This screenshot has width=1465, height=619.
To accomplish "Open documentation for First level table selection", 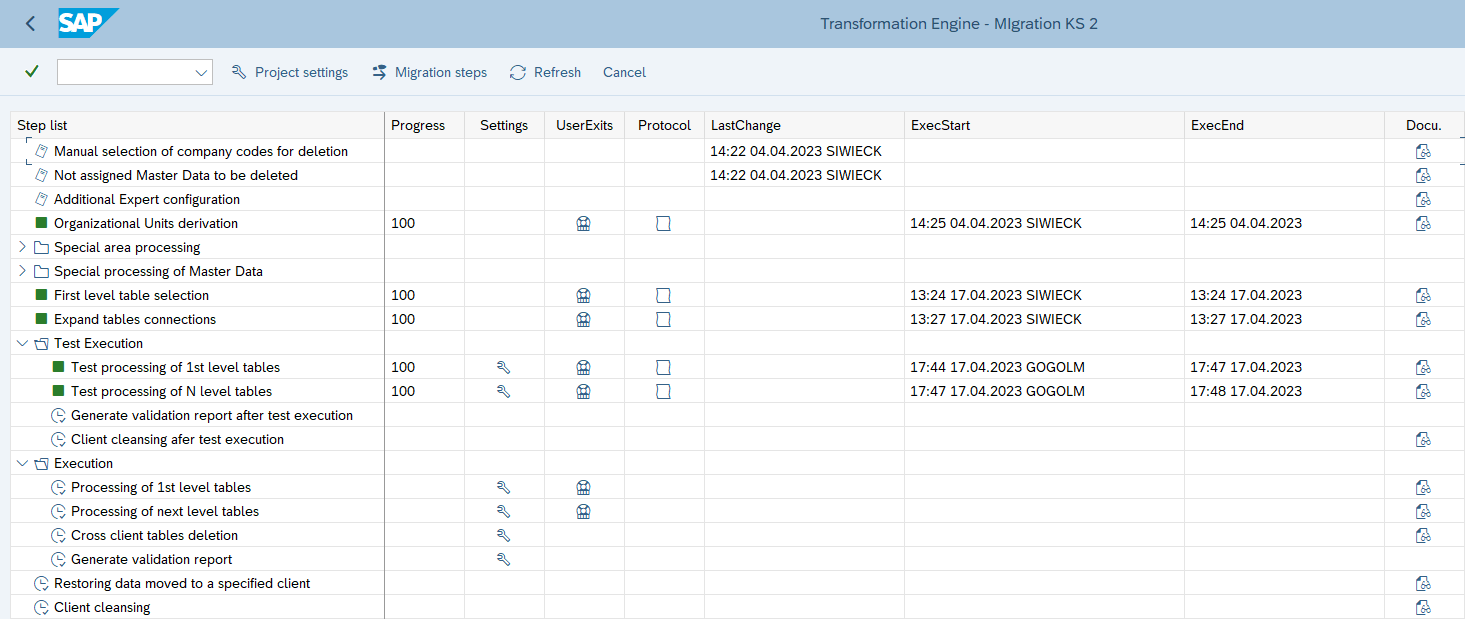I will pyautogui.click(x=1423, y=296).
